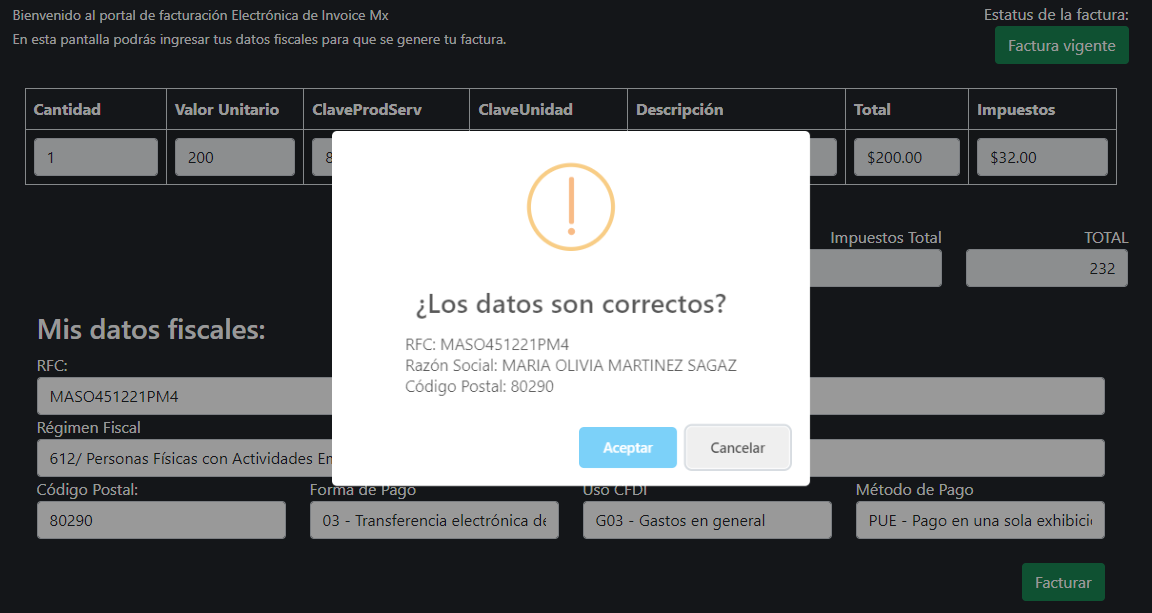Click the '¿Los datos son correctos?' heading
Image resolution: width=1152 pixels, height=613 pixels.
(570, 304)
